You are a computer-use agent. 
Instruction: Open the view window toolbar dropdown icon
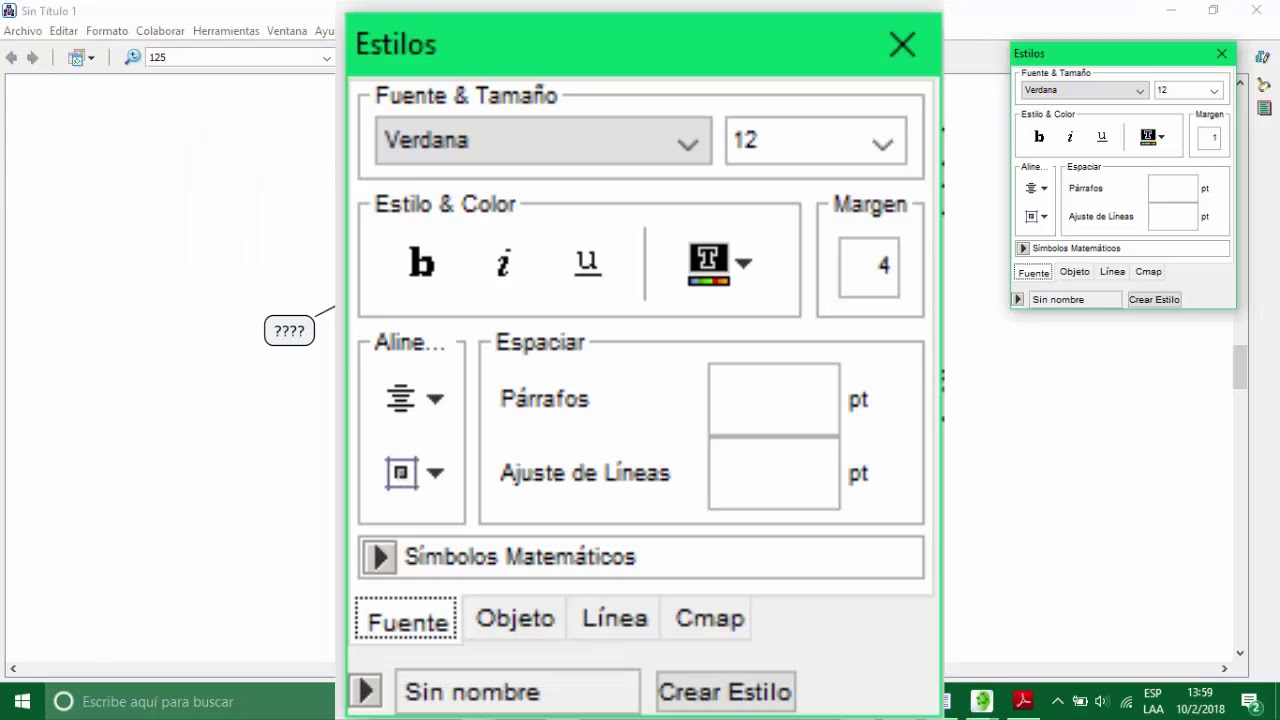pos(81,58)
